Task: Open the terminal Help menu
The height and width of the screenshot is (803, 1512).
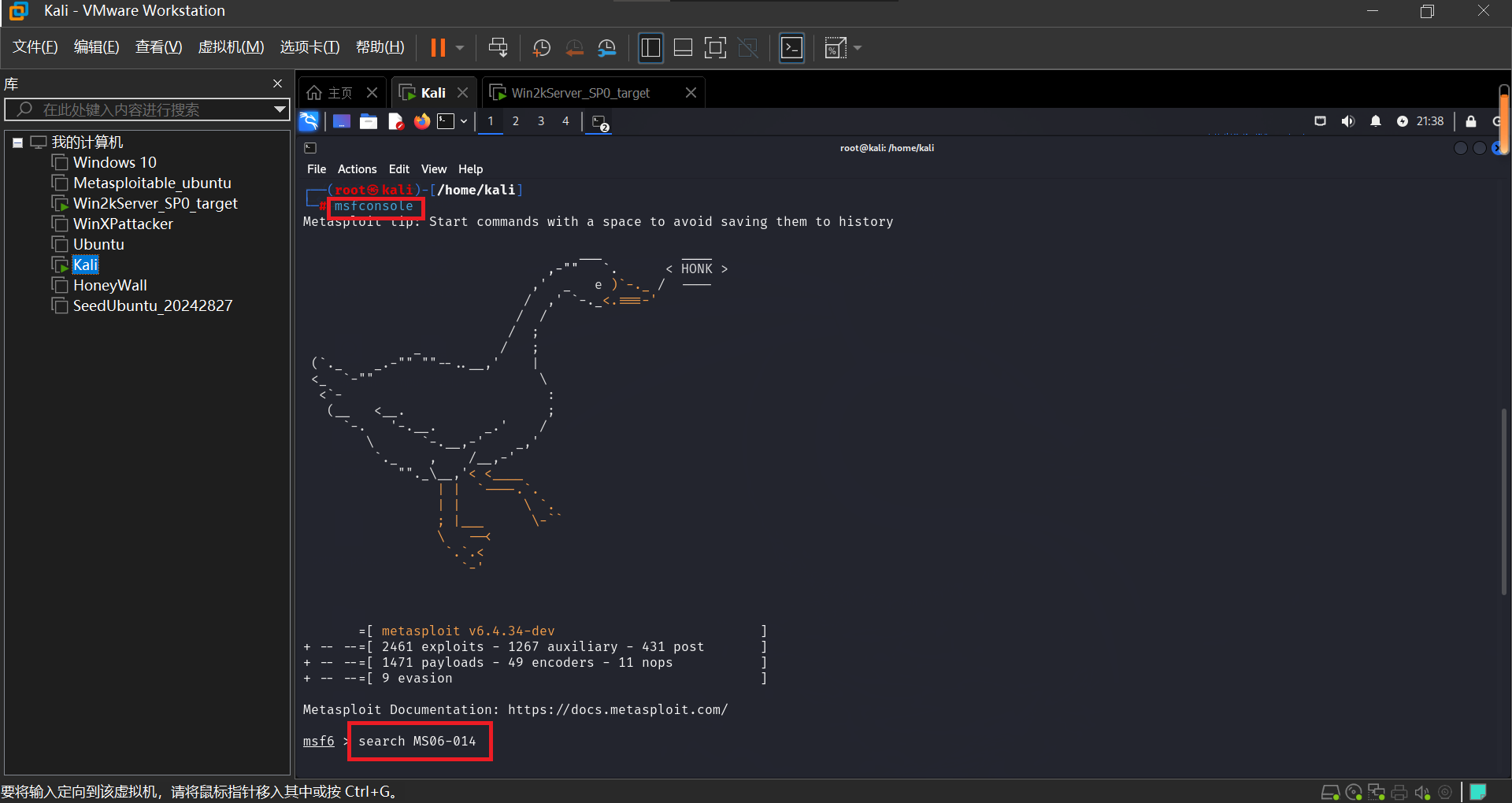Action: click(x=471, y=169)
